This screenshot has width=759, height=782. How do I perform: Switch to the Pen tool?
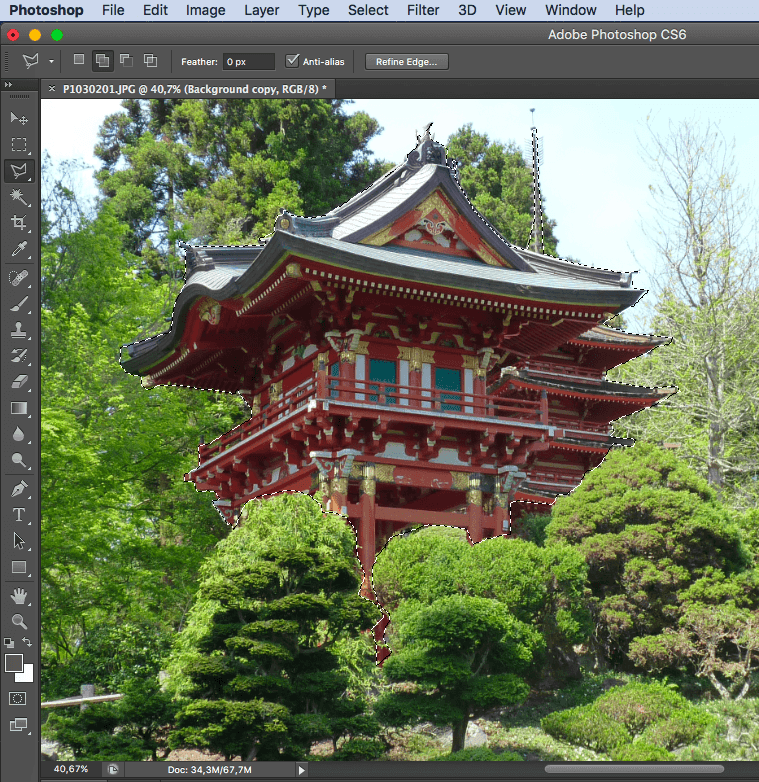point(19,489)
